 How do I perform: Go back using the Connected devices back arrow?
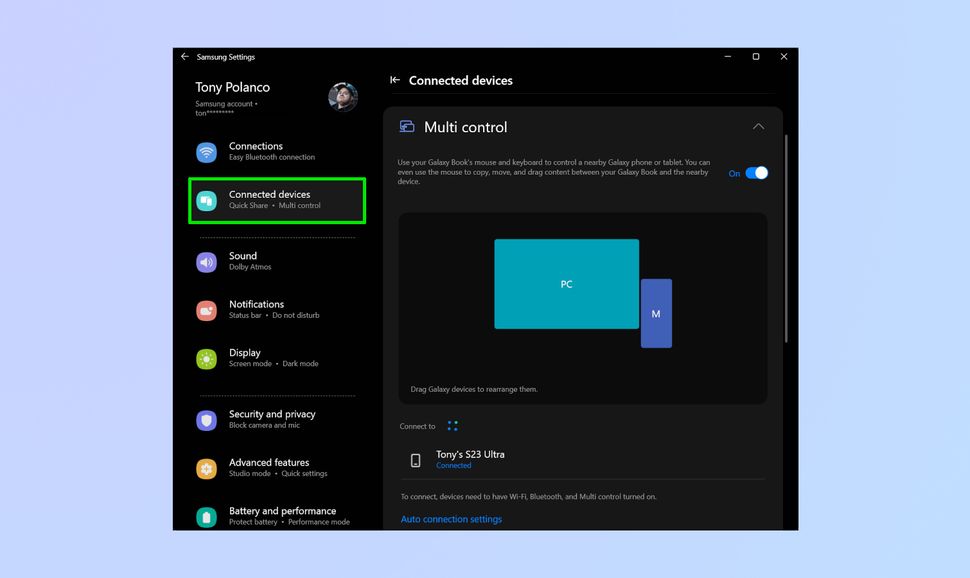[x=395, y=80]
